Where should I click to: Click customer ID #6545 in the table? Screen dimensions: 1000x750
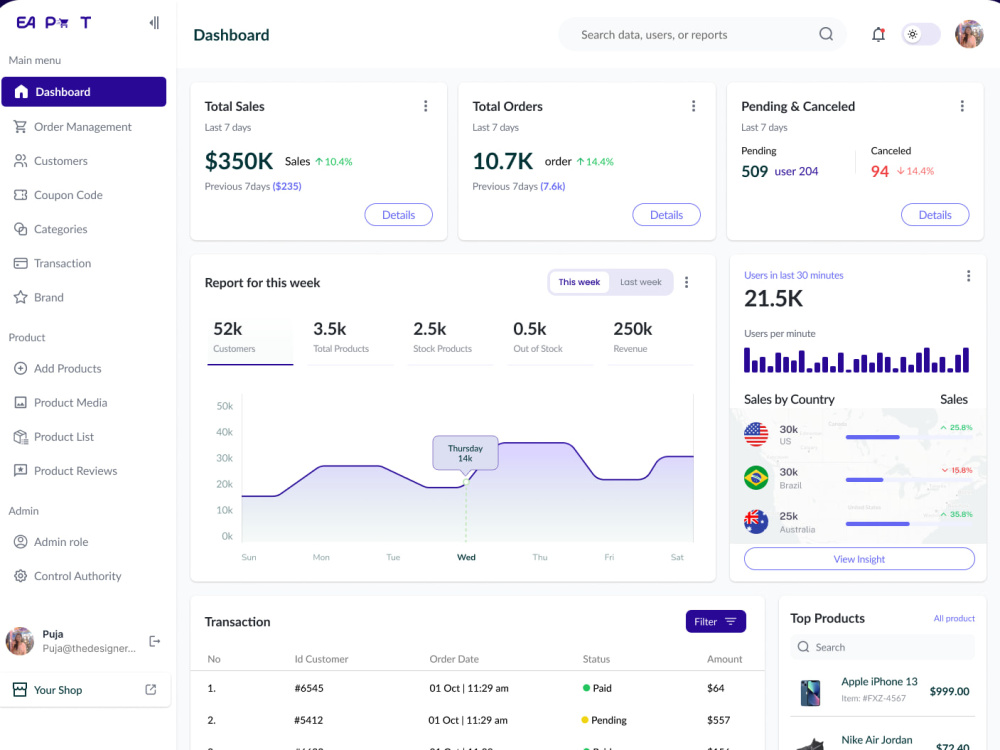pyautogui.click(x=309, y=688)
